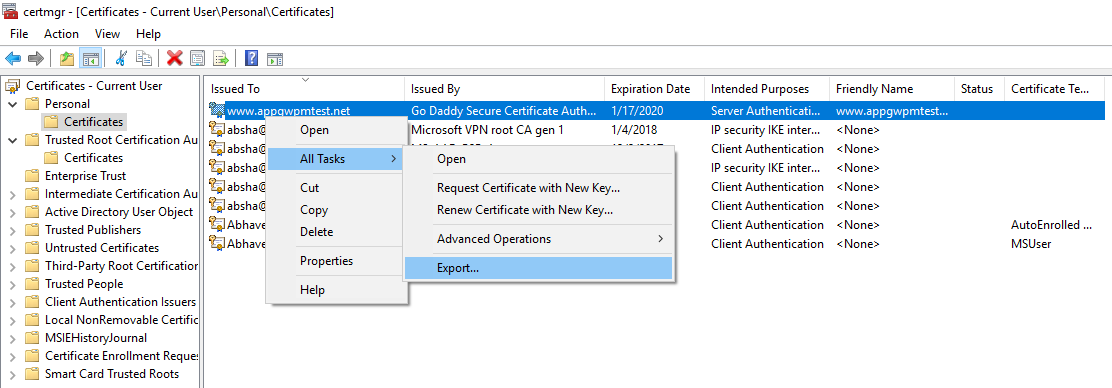Select Certificates under Trusted Root Certification
The height and width of the screenshot is (388, 1112).
pyautogui.click(x=93, y=157)
